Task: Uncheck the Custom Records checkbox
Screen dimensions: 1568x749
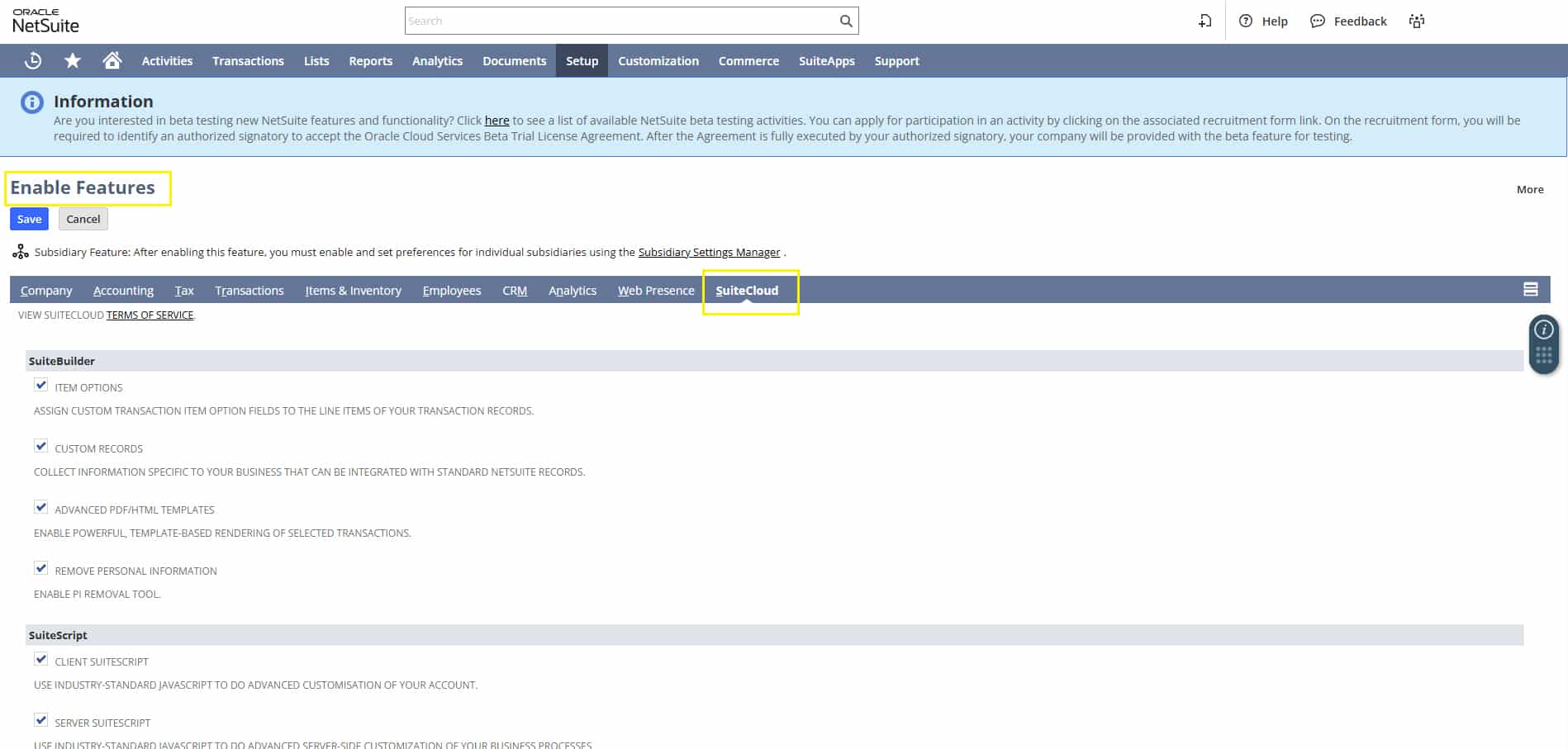Action: 40,446
